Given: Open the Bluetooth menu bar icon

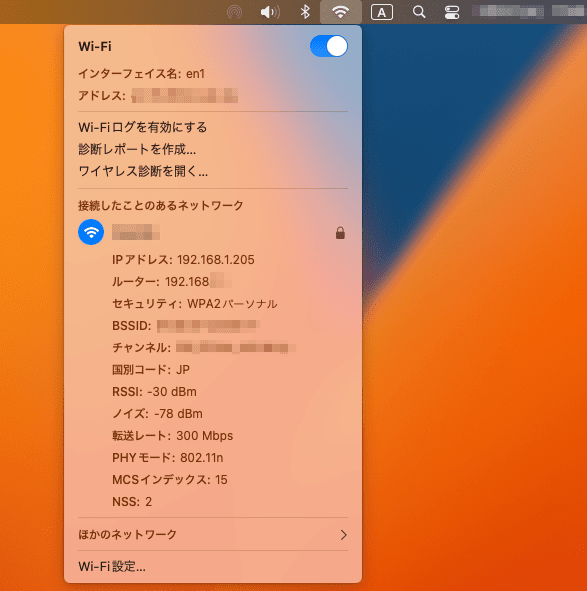Looking at the screenshot, I should [305, 12].
